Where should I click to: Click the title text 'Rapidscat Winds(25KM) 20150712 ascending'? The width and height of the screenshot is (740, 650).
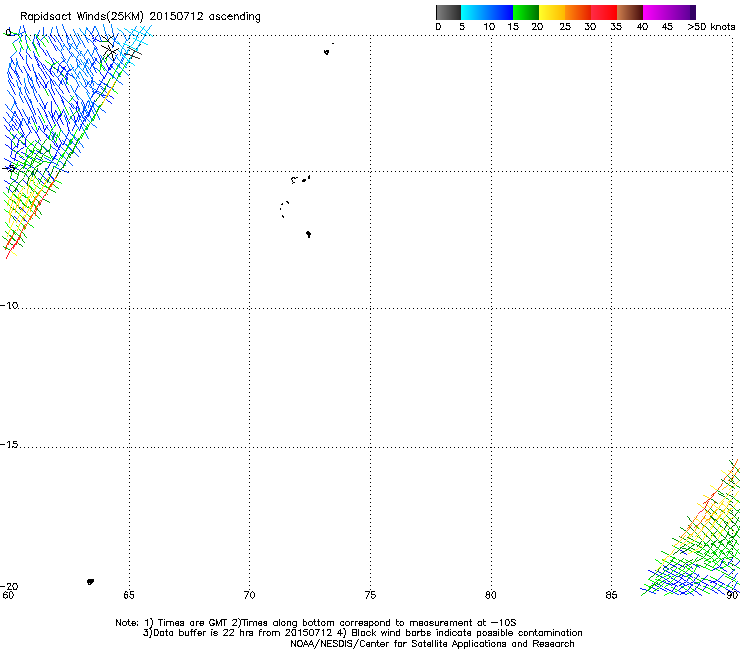click(140, 16)
